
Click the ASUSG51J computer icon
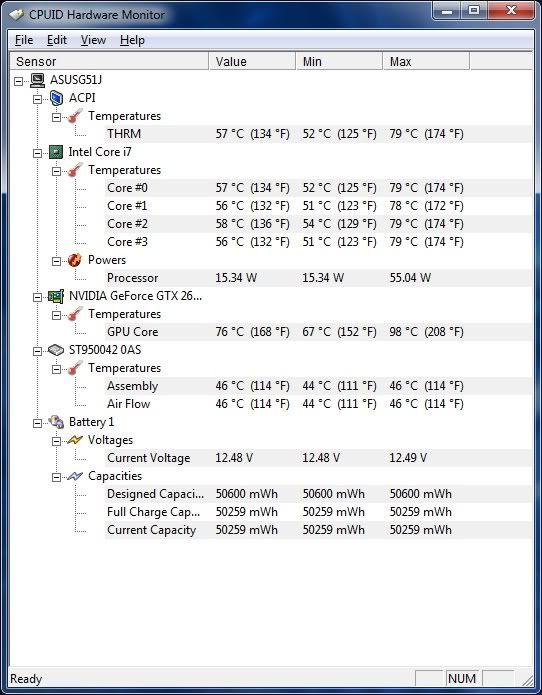[38, 80]
